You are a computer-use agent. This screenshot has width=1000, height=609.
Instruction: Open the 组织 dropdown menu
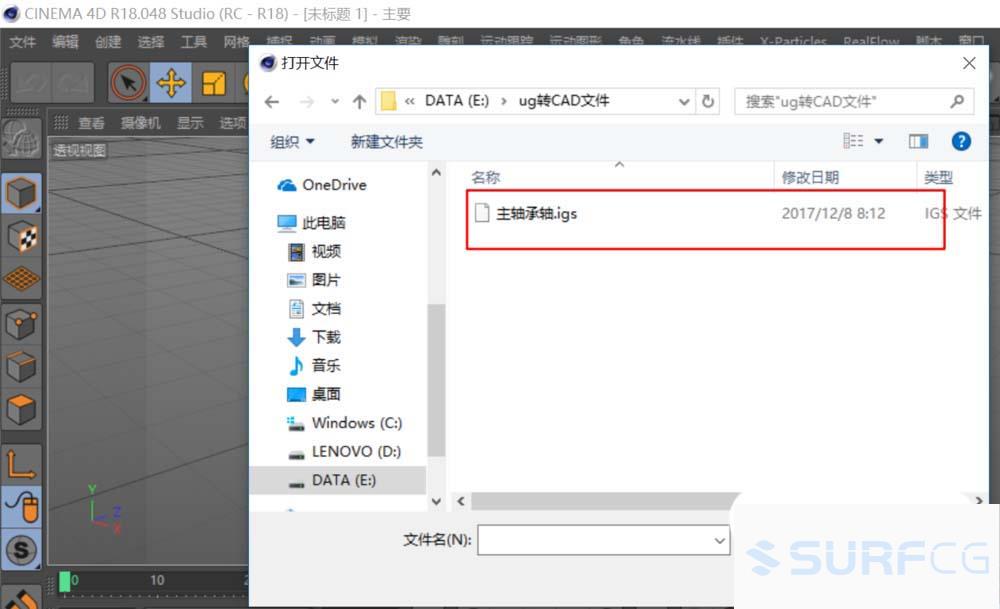[x=292, y=142]
